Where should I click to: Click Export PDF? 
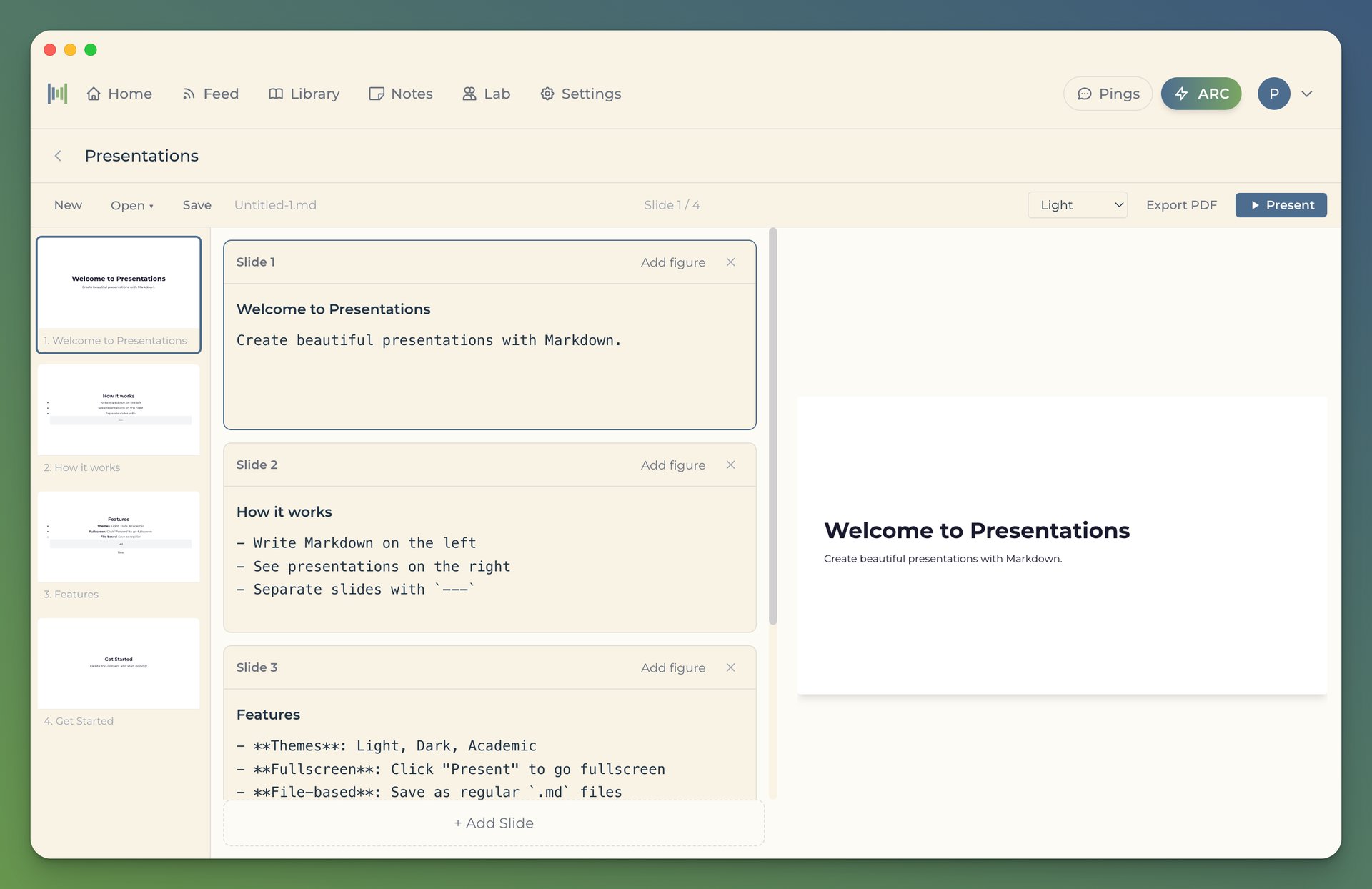[x=1181, y=205]
